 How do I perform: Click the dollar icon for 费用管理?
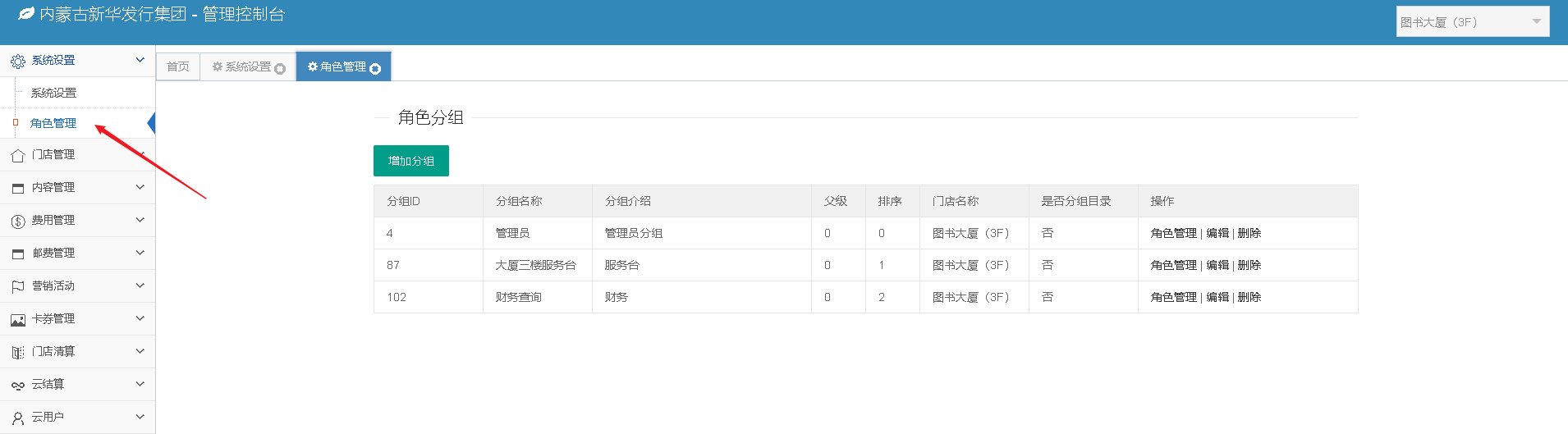17,221
